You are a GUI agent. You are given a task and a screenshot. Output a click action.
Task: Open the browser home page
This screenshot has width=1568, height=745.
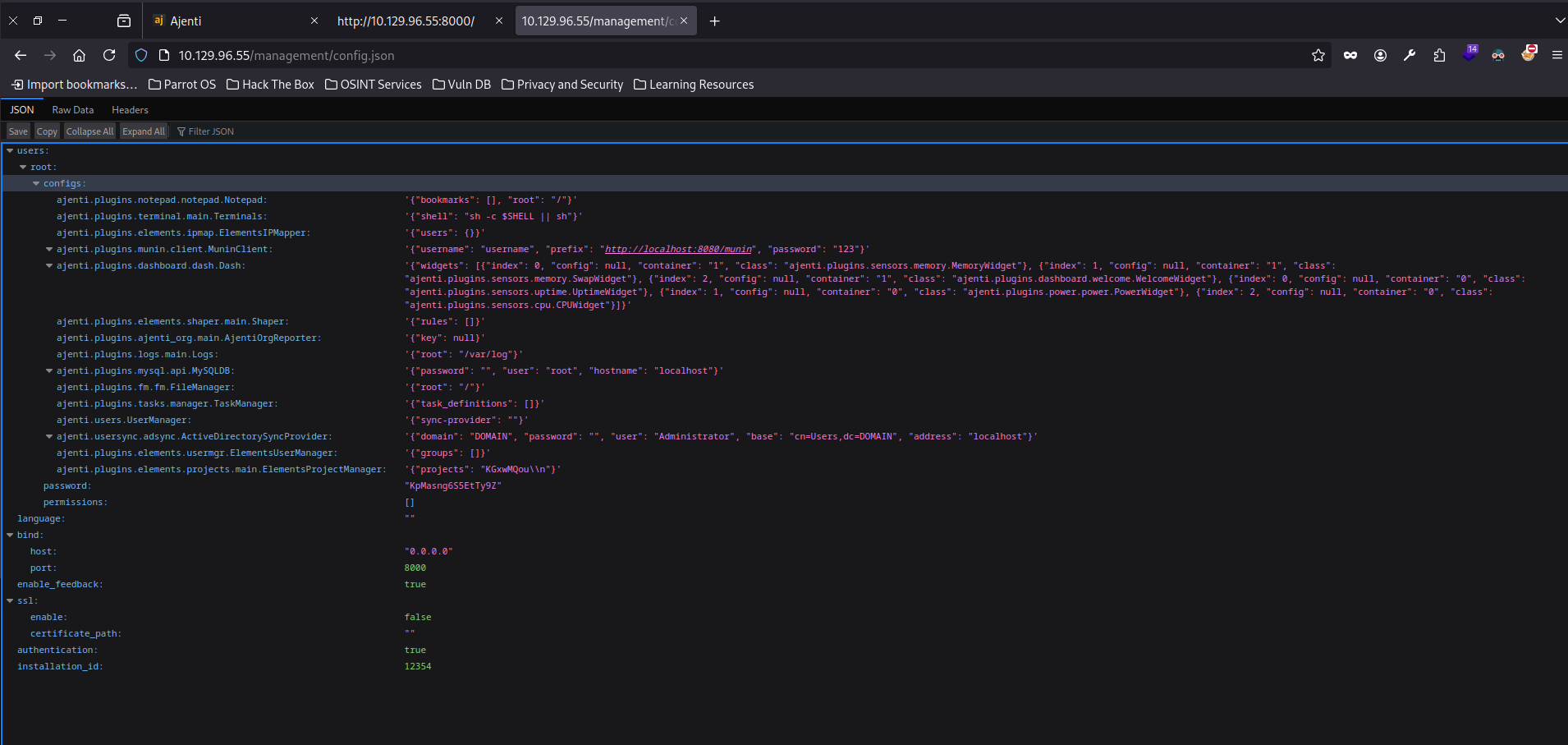click(x=80, y=55)
